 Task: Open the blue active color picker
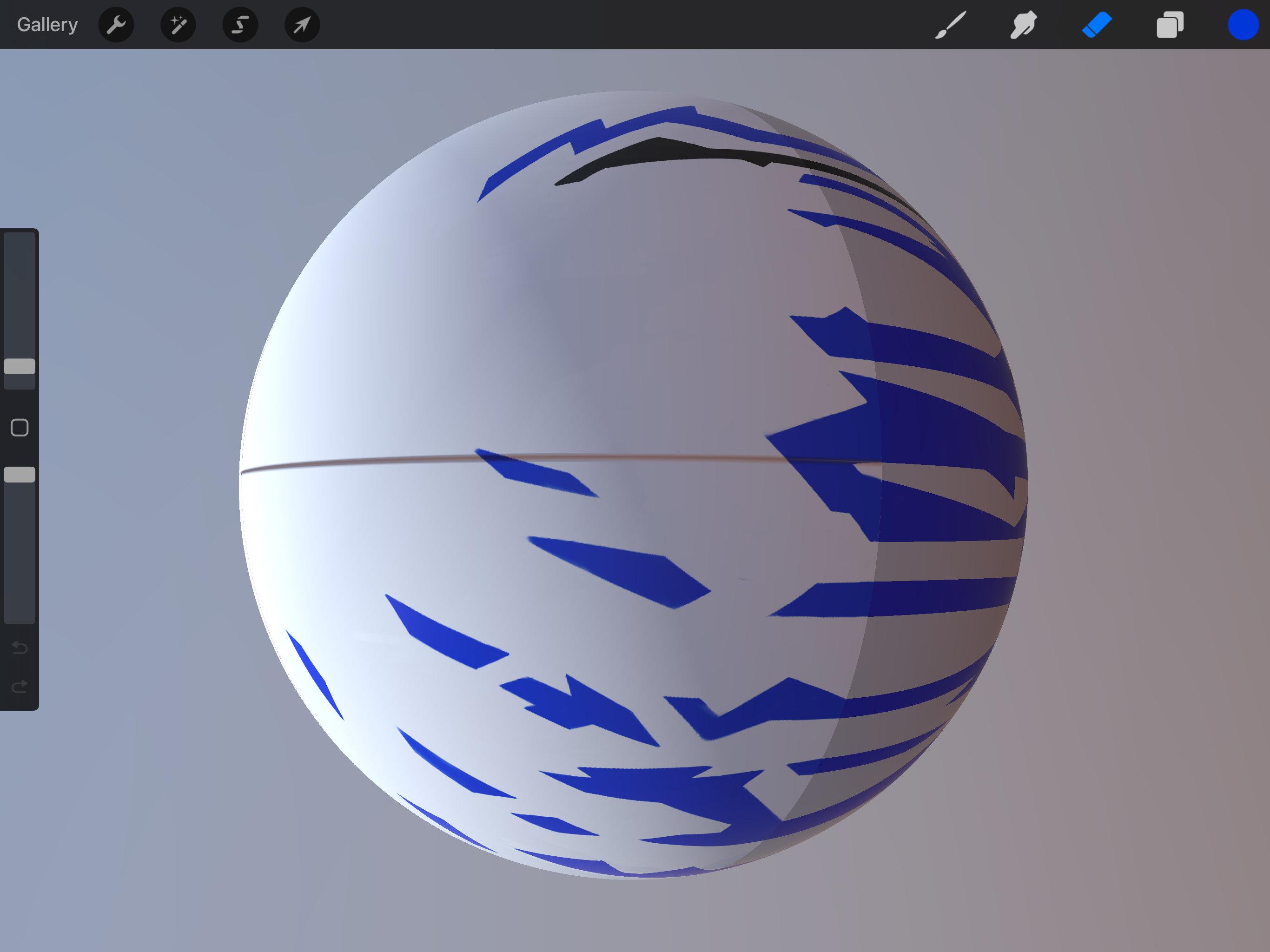(1243, 25)
